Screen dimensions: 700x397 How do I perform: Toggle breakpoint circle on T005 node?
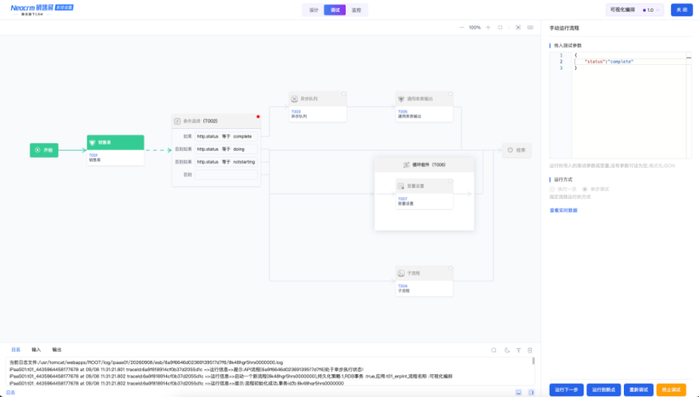point(450,94)
